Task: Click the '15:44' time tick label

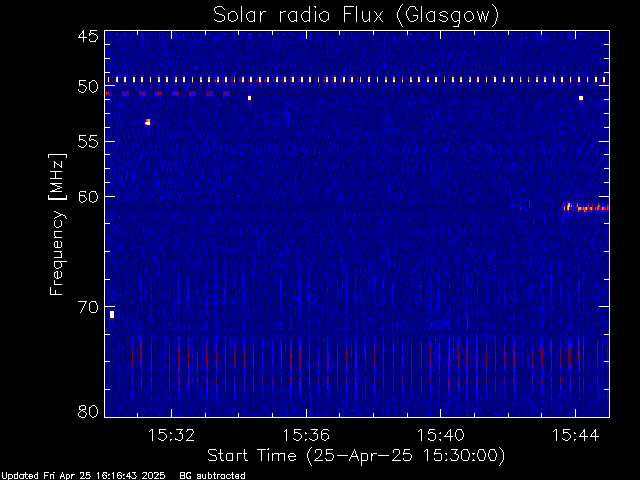Action: pyautogui.click(x=576, y=435)
